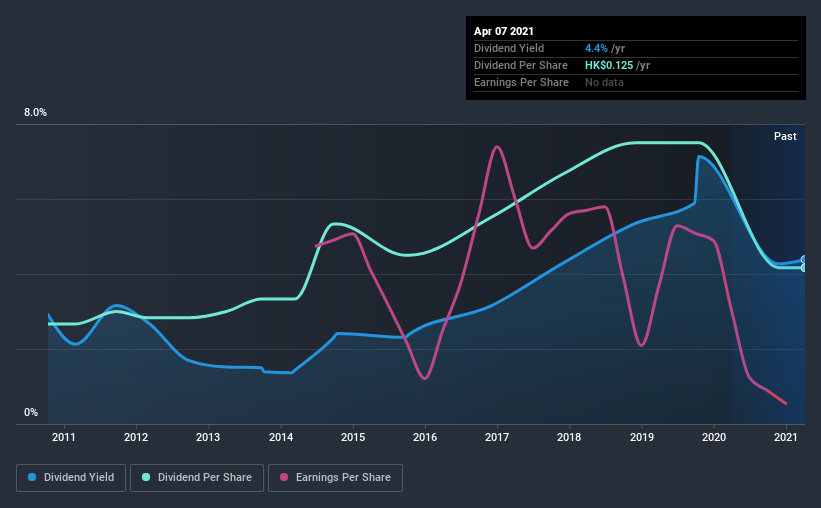The width and height of the screenshot is (821, 508).
Task: Click the blue Dividend Yield endpoint marker
Action: point(804,260)
